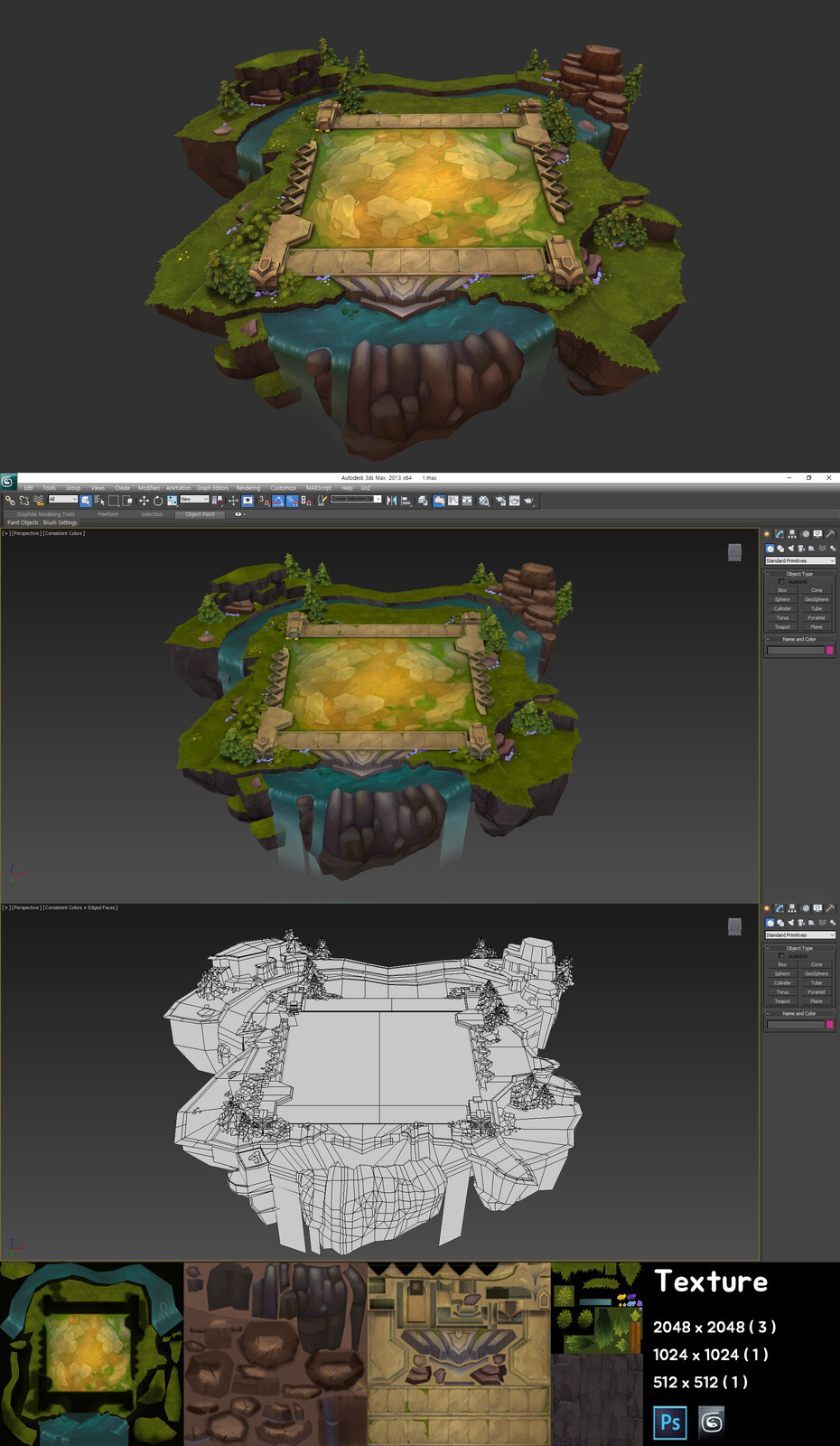Screen dimensions: 840x1446
Task: Select Shapes category in upper command panel
Action: (x=780, y=548)
